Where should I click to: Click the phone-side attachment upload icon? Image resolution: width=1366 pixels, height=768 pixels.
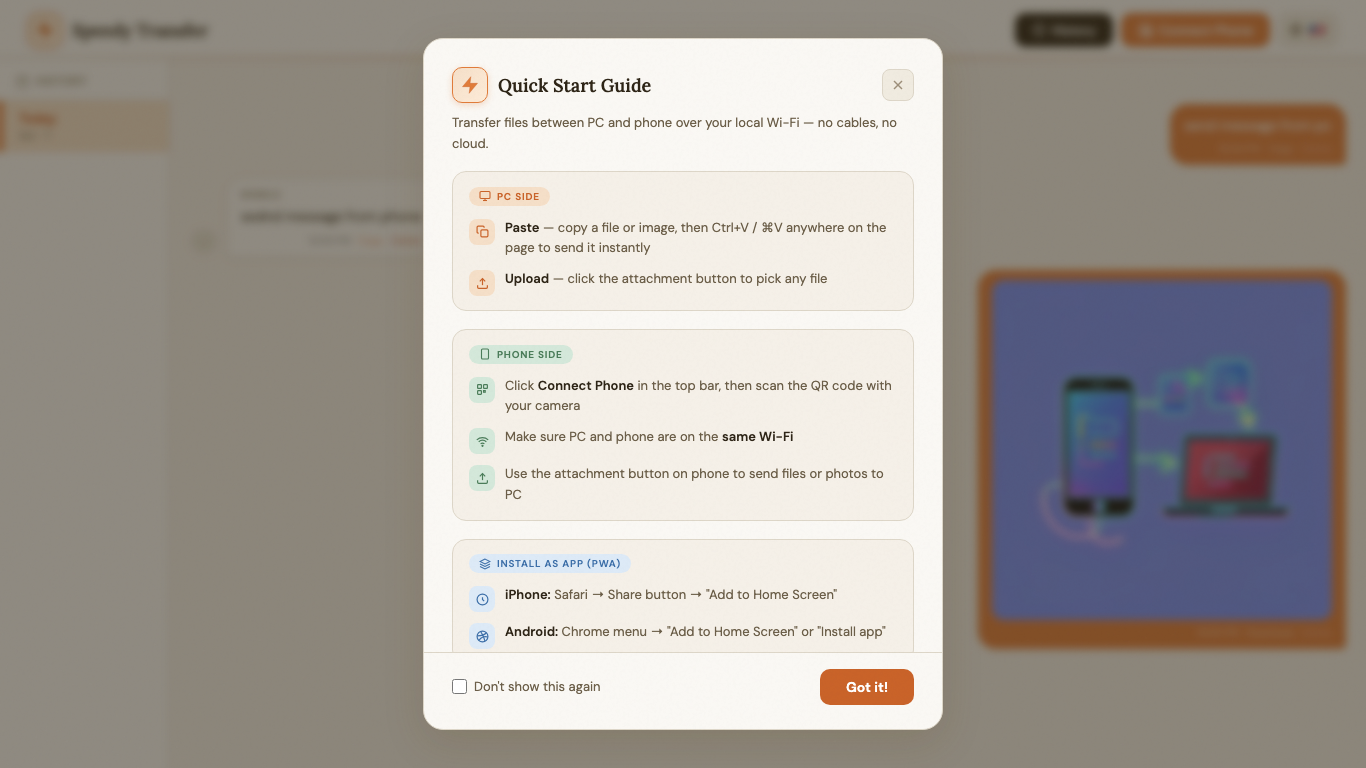pos(482,478)
